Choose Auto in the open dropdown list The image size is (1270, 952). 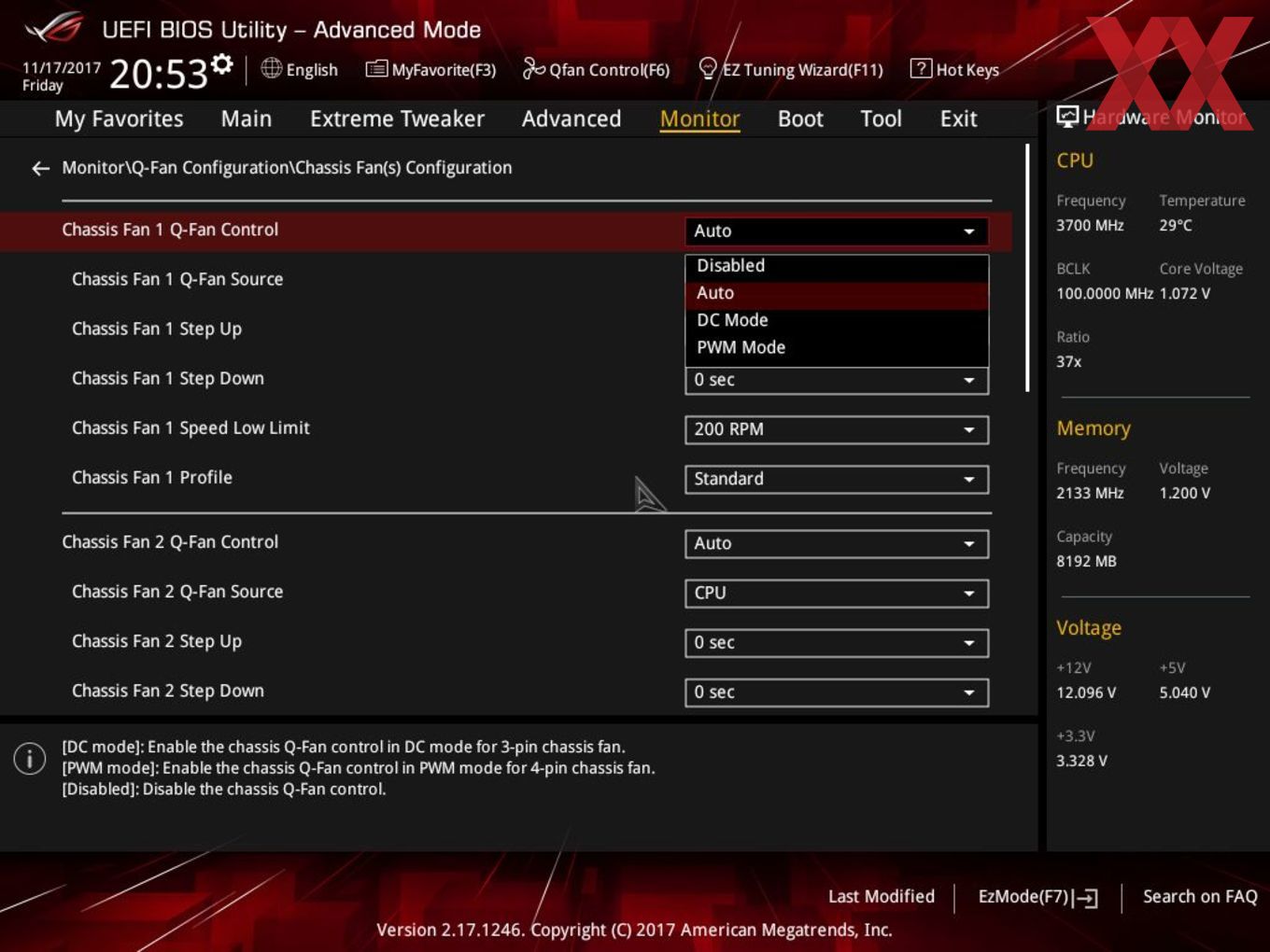(x=837, y=293)
